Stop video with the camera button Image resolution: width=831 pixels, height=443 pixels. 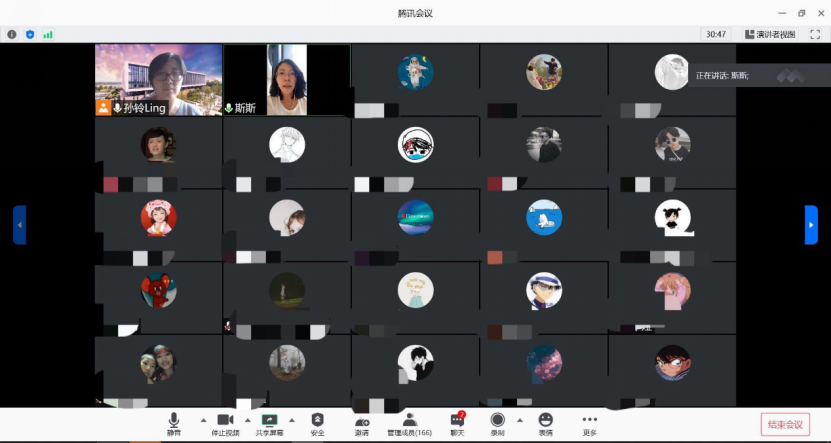pyautogui.click(x=225, y=422)
